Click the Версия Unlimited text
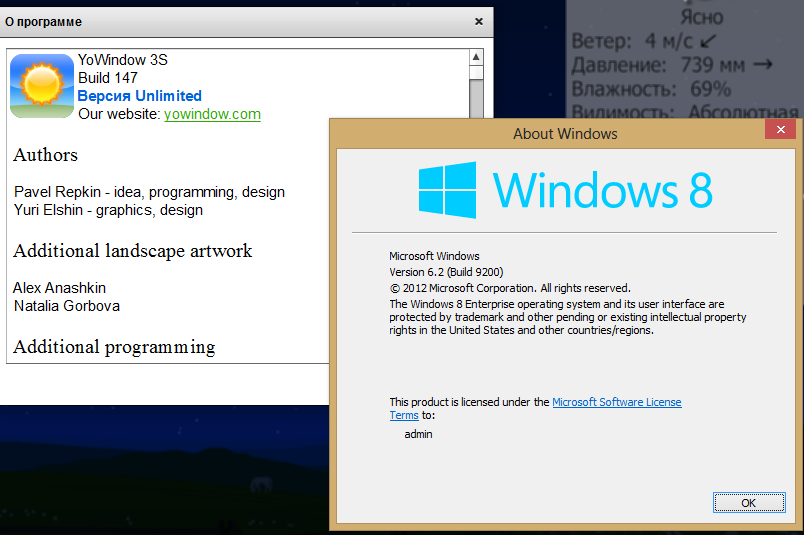This screenshot has width=804, height=535. (140, 96)
